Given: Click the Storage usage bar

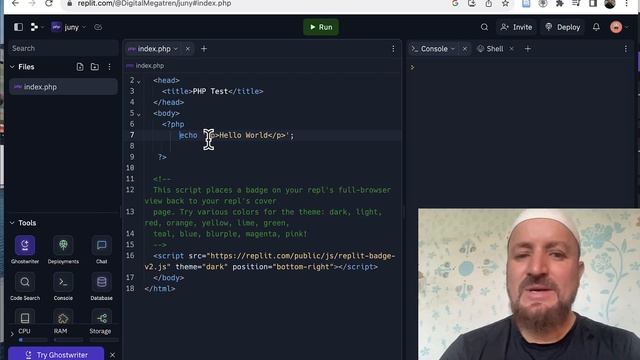Looking at the screenshot, I should [x=104, y=340].
